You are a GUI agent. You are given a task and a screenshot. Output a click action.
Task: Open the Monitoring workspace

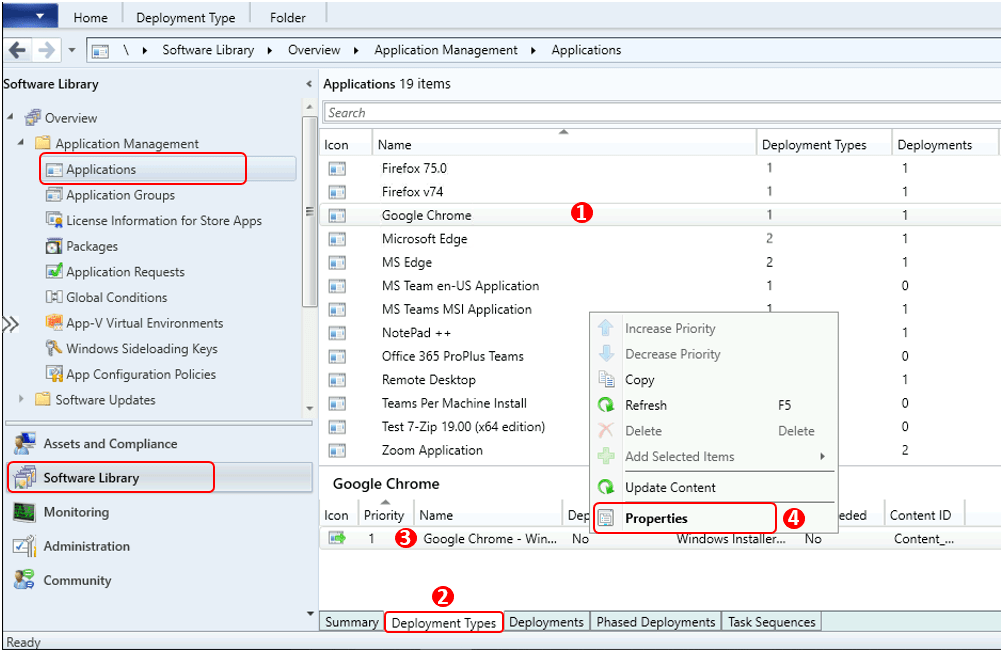pos(75,512)
